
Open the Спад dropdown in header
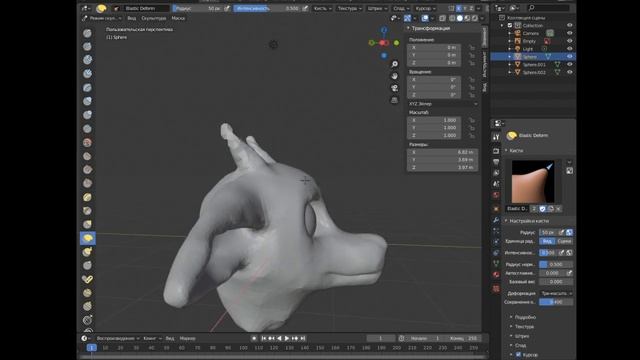[x=401, y=8]
